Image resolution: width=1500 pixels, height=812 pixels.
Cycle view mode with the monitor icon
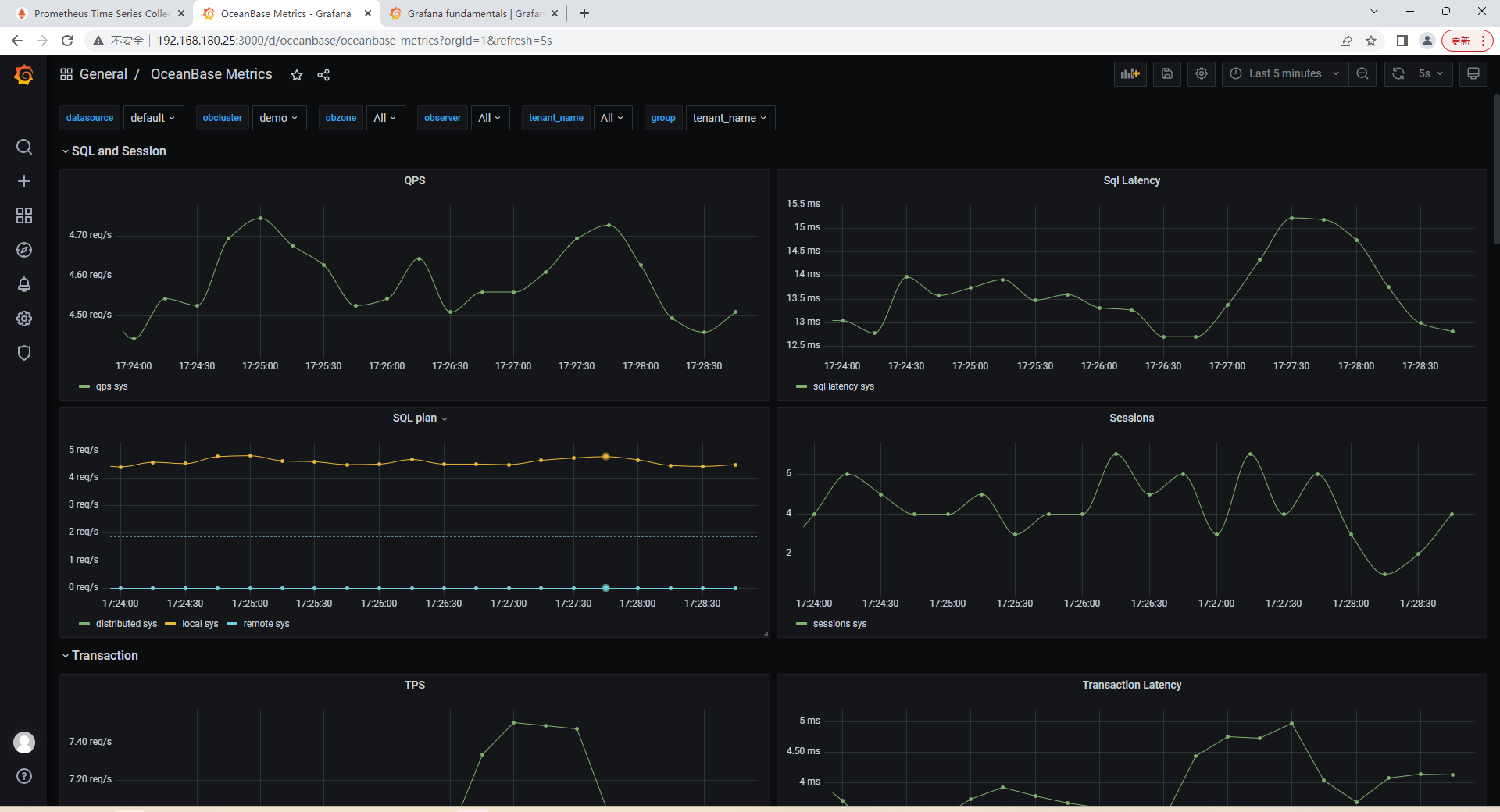[x=1473, y=73]
